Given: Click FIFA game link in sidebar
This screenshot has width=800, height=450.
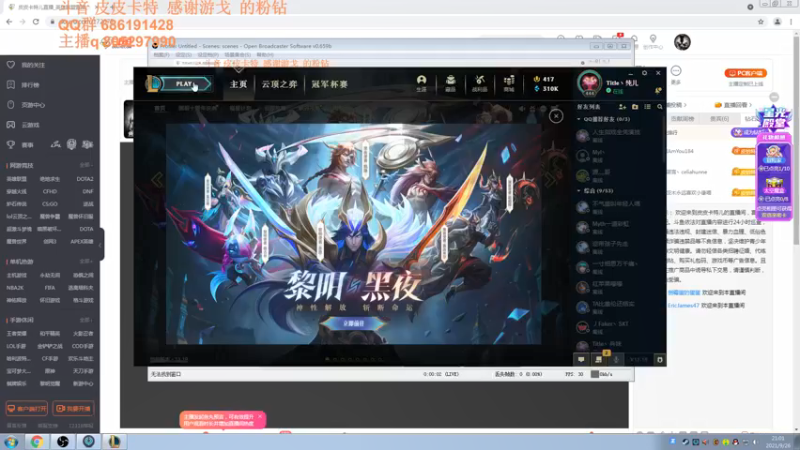Looking at the screenshot, I should point(49,288).
